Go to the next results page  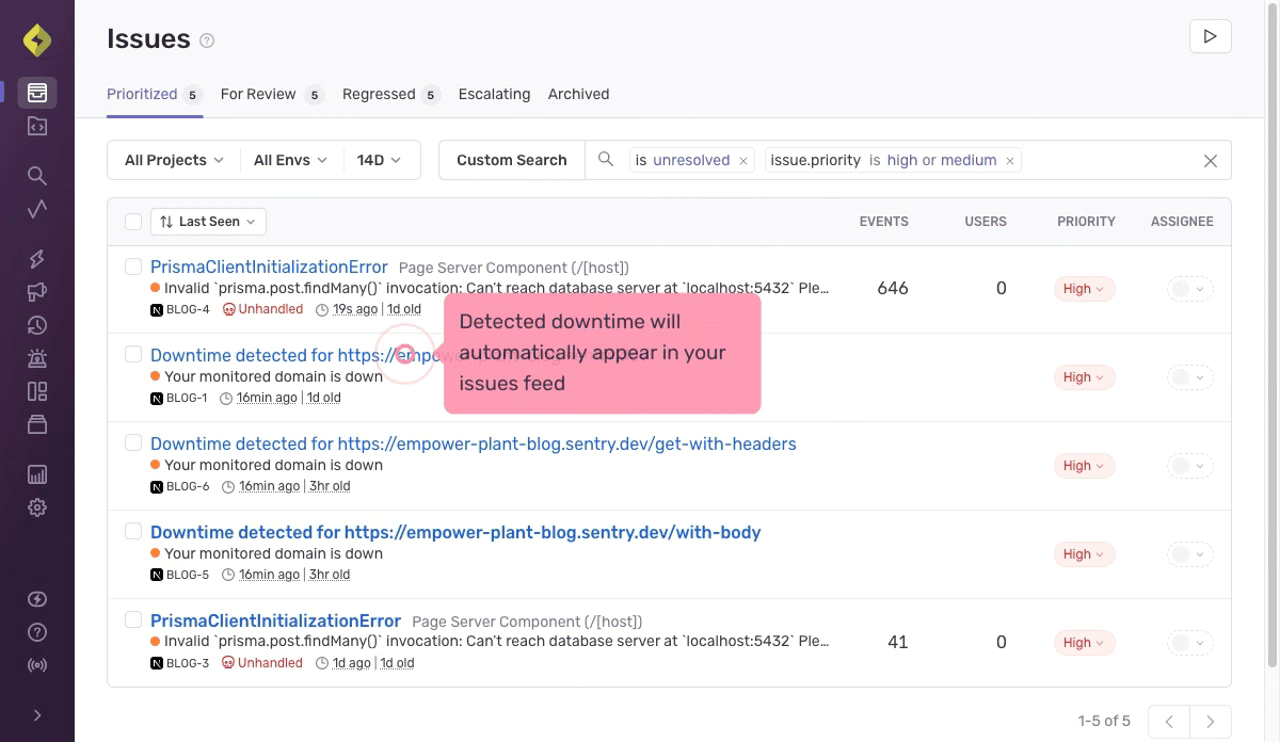pyautogui.click(x=1210, y=721)
